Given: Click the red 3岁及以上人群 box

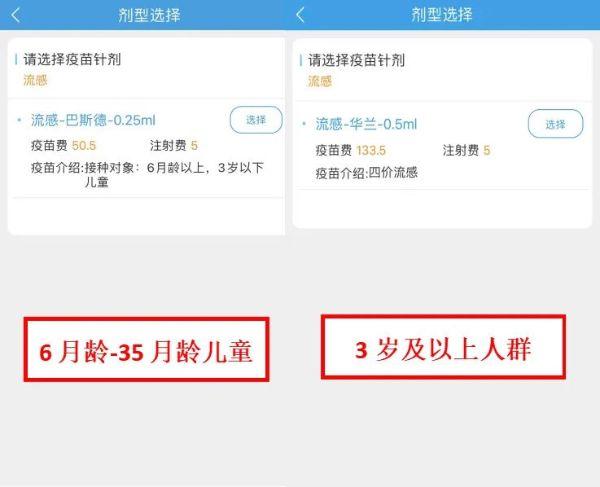Looking at the screenshot, I should pos(443,347).
